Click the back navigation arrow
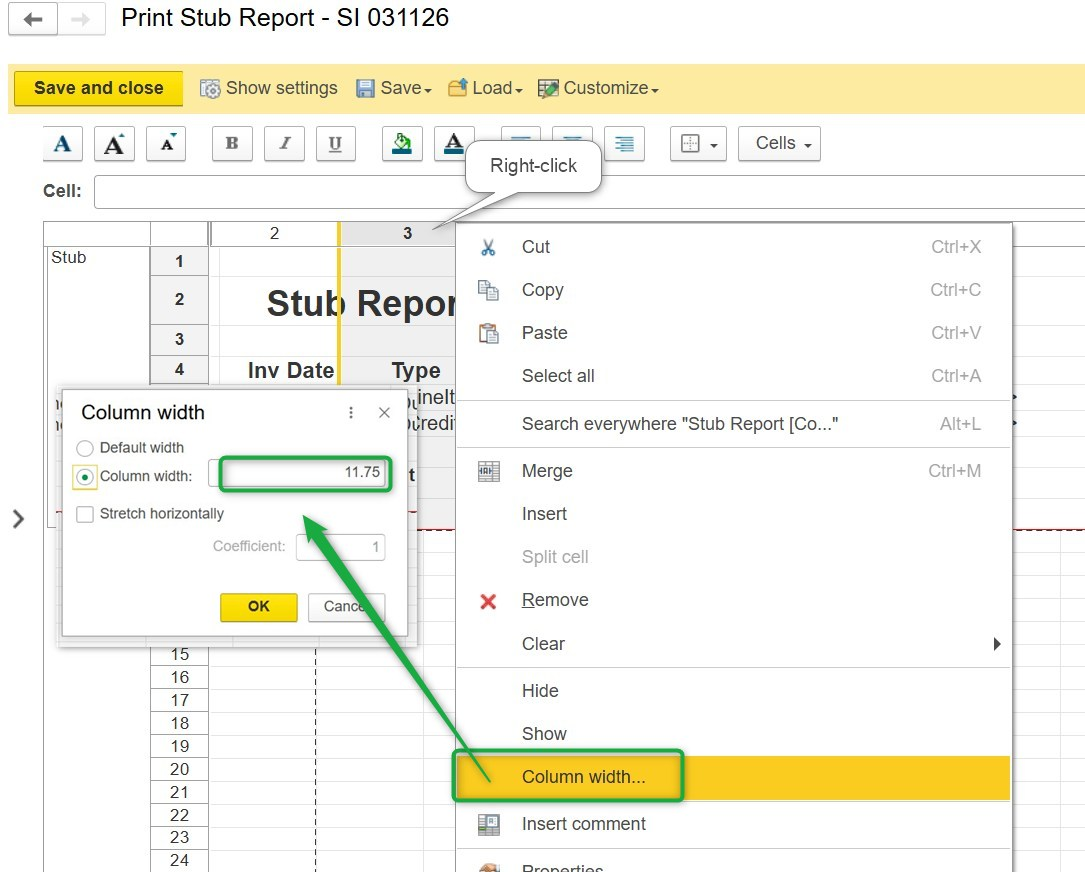This screenshot has height=872, width=1085. point(33,19)
